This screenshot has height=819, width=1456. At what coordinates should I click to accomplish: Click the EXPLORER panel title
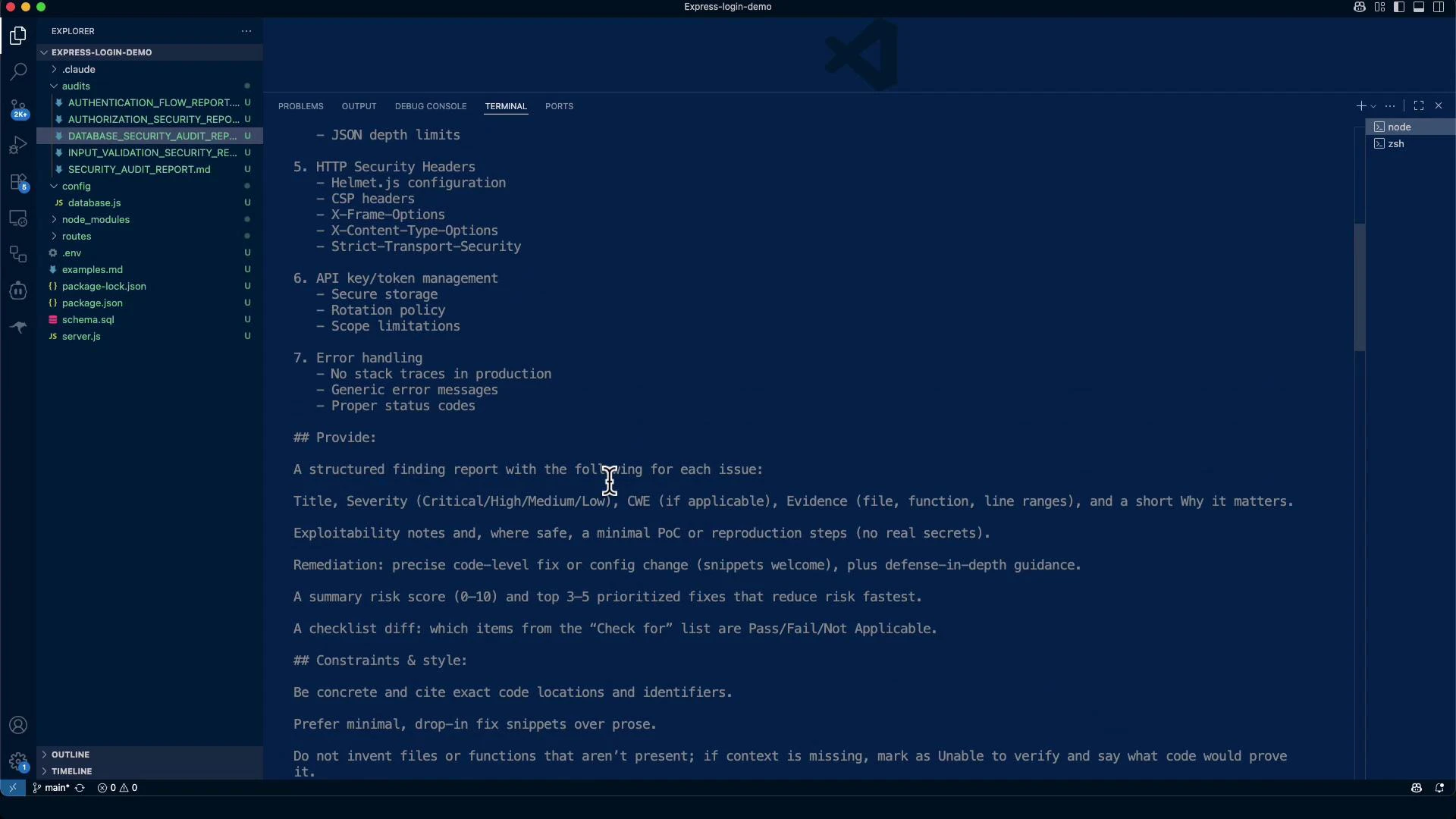pyautogui.click(x=73, y=31)
